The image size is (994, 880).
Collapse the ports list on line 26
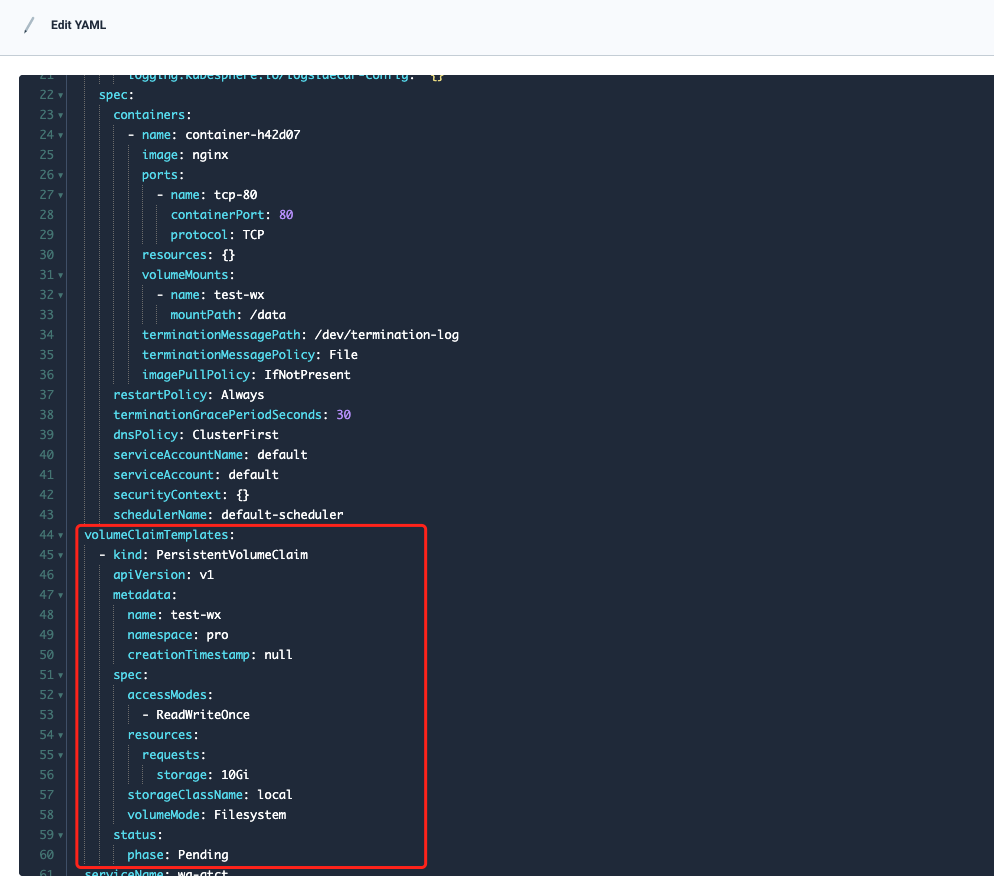(58, 174)
